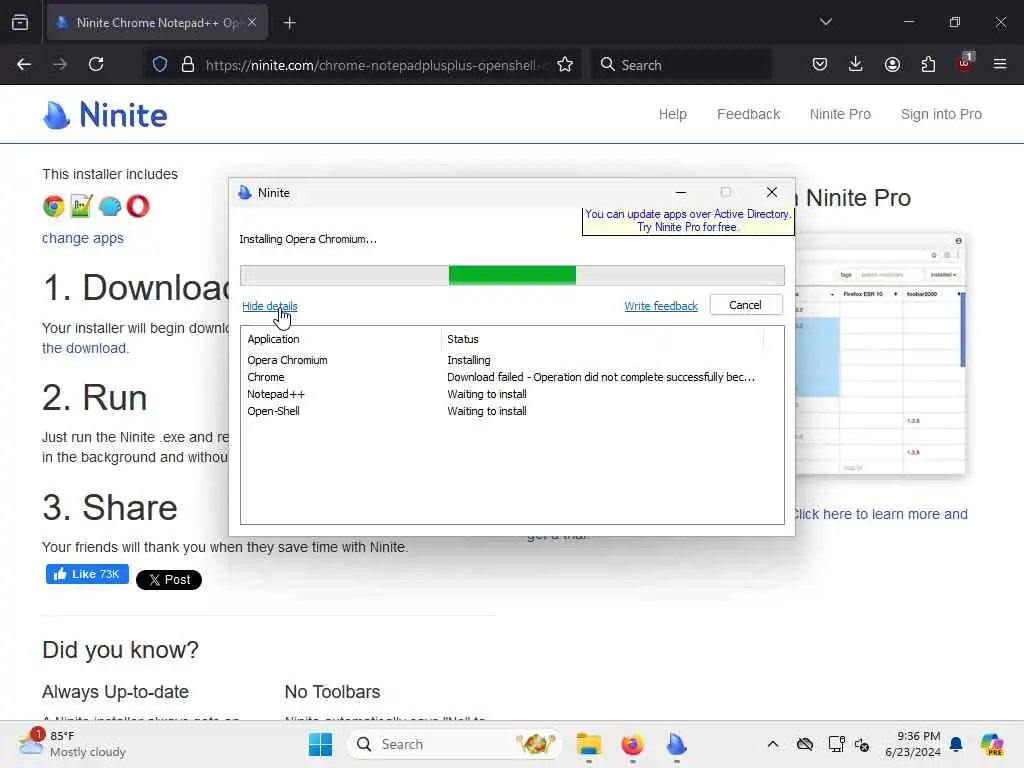This screenshot has width=1024, height=768.
Task: Click the Open-Shell app icon
Action: (110, 206)
